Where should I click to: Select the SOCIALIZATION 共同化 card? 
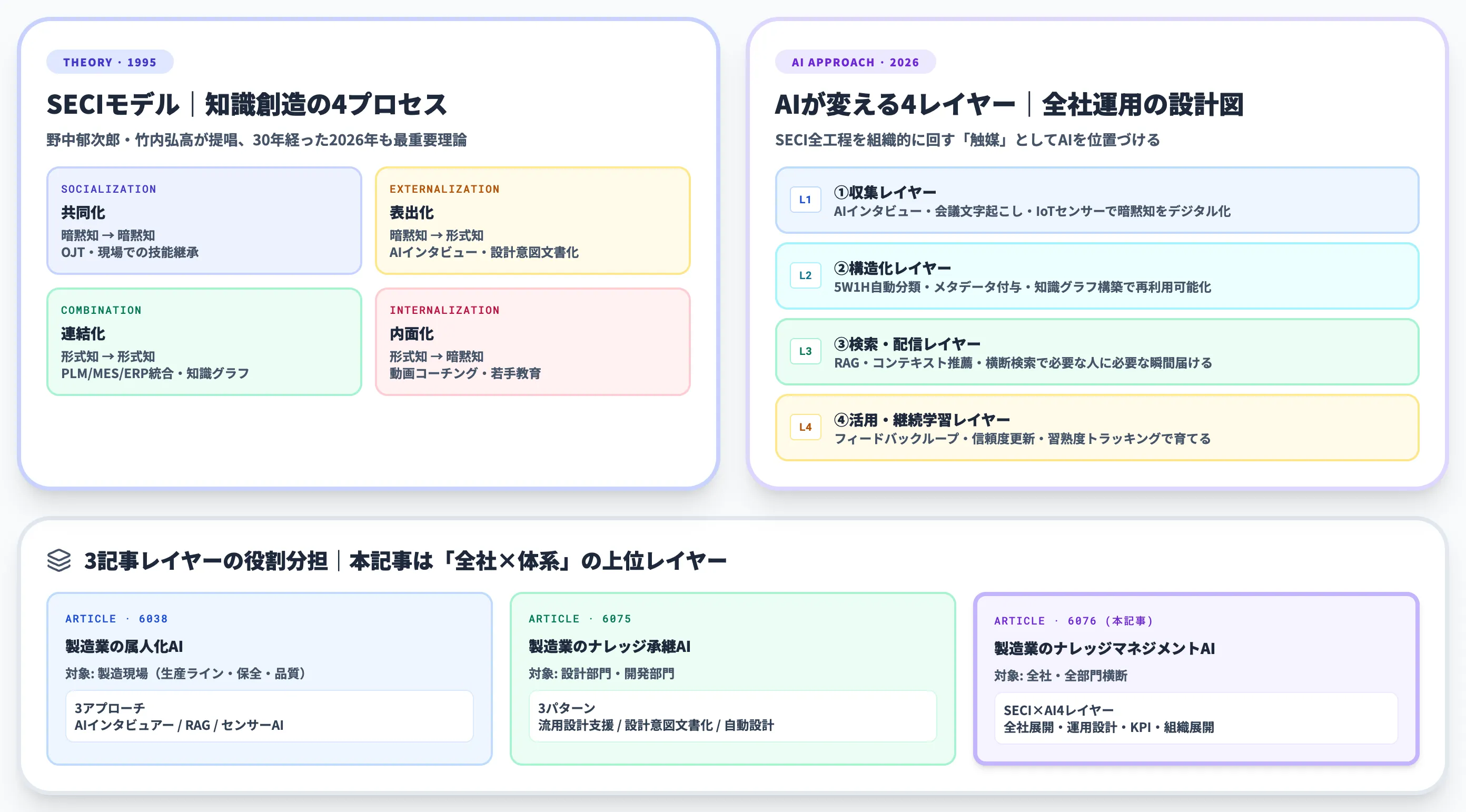tap(204, 220)
